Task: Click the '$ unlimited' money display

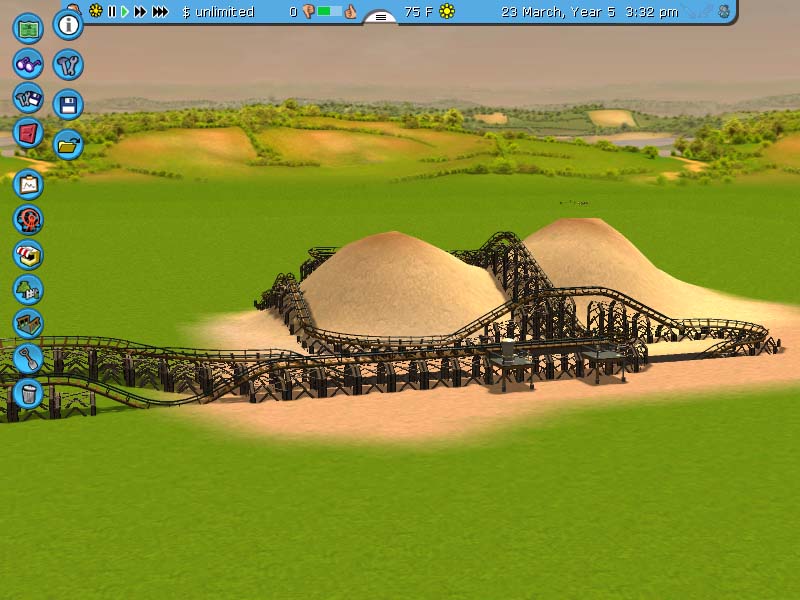Action: click(218, 12)
